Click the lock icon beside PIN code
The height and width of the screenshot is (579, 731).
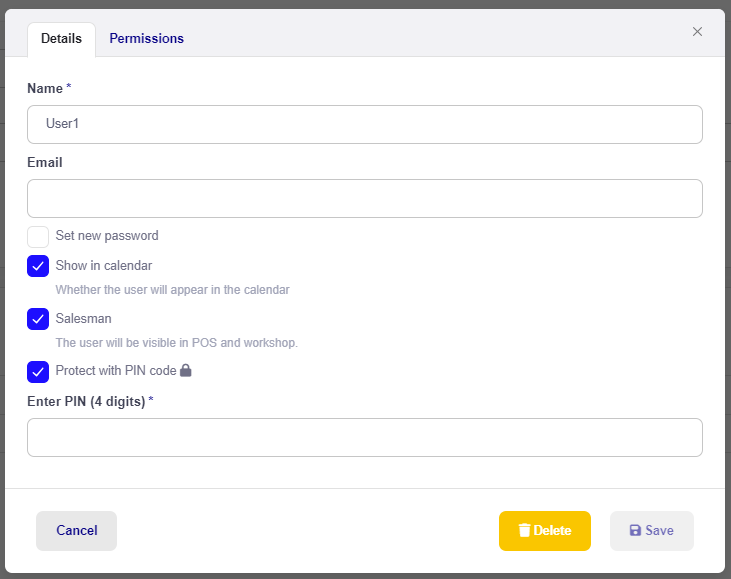tap(186, 370)
